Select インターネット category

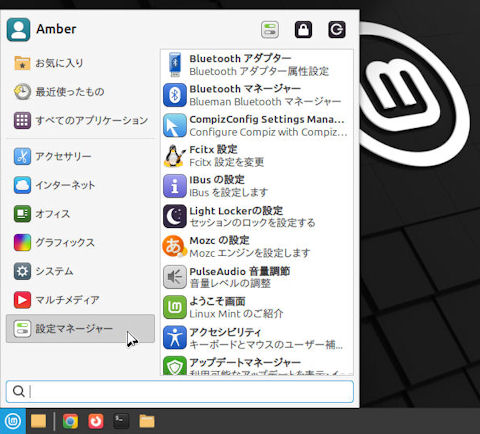pyautogui.click(x=80, y=185)
